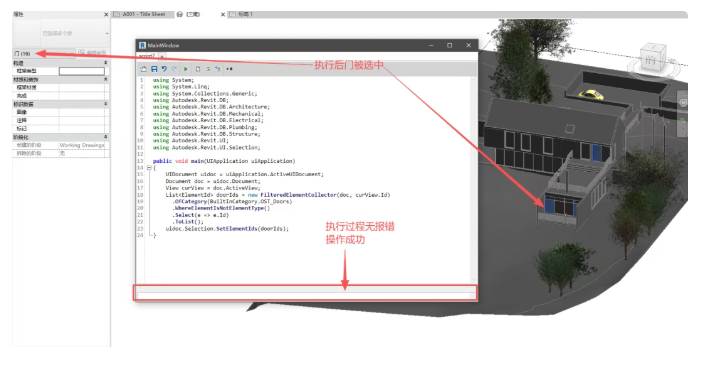Collapse the 材质和装饰 property group
The height and width of the screenshot is (372, 705).
[106, 79]
